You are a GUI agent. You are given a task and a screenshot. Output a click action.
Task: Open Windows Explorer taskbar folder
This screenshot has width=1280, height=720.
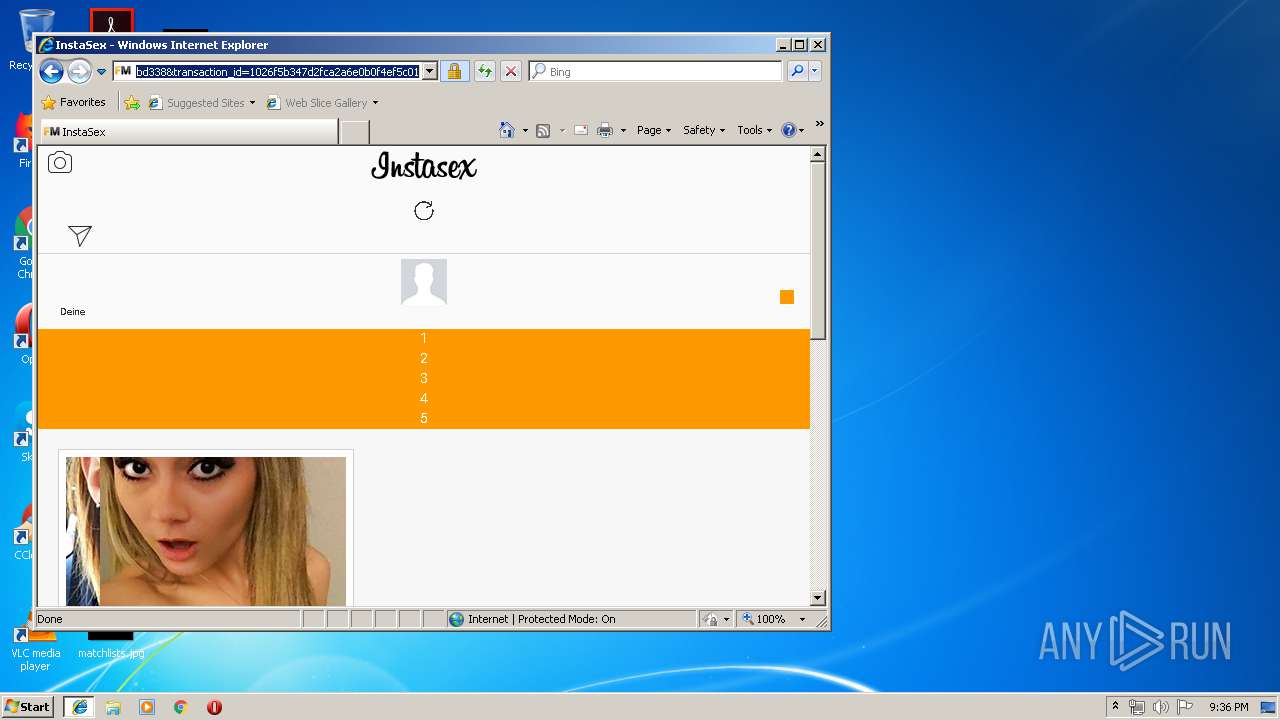pyautogui.click(x=113, y=707)
